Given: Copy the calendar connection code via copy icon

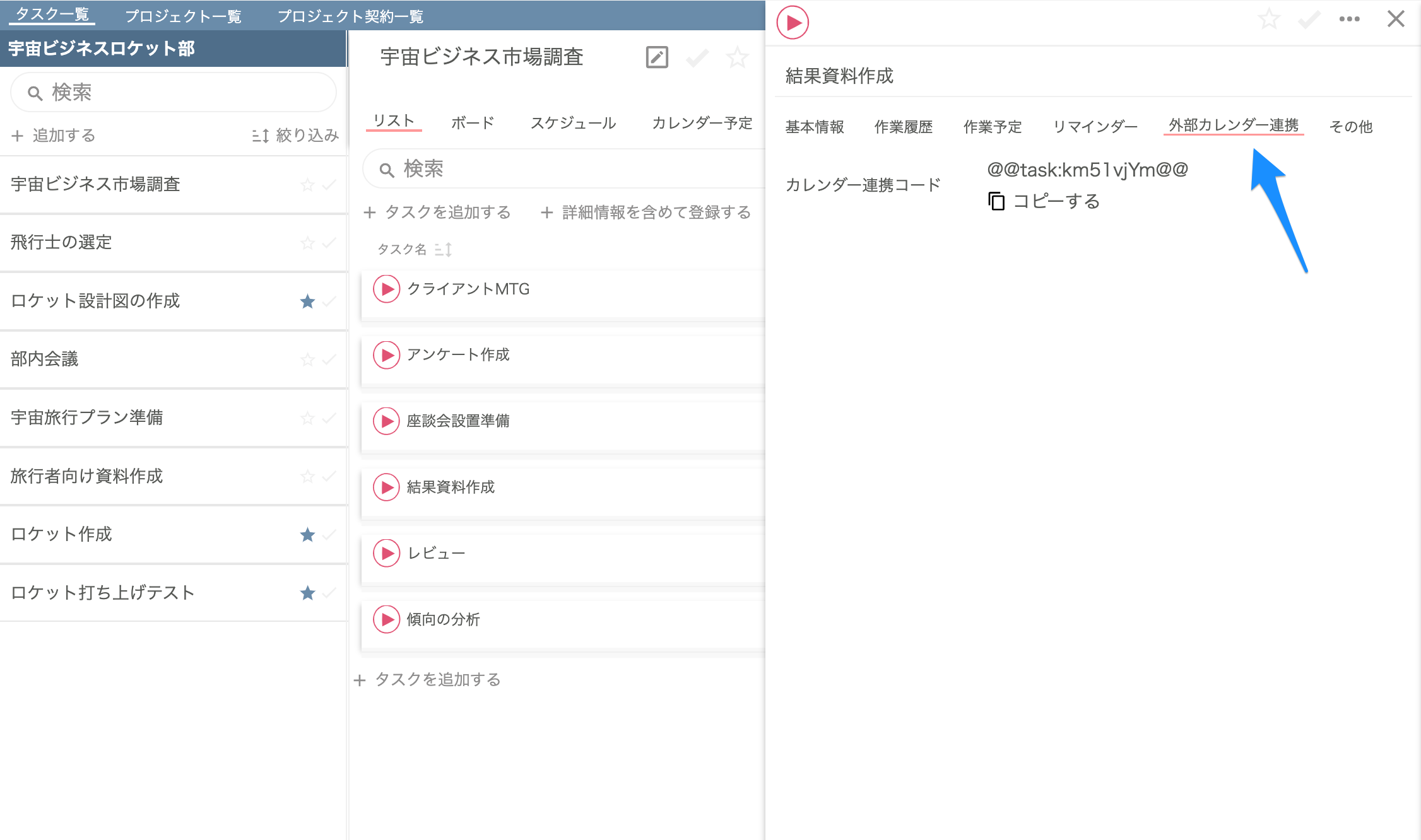Looking at the screenshot, I should [996, 201].
